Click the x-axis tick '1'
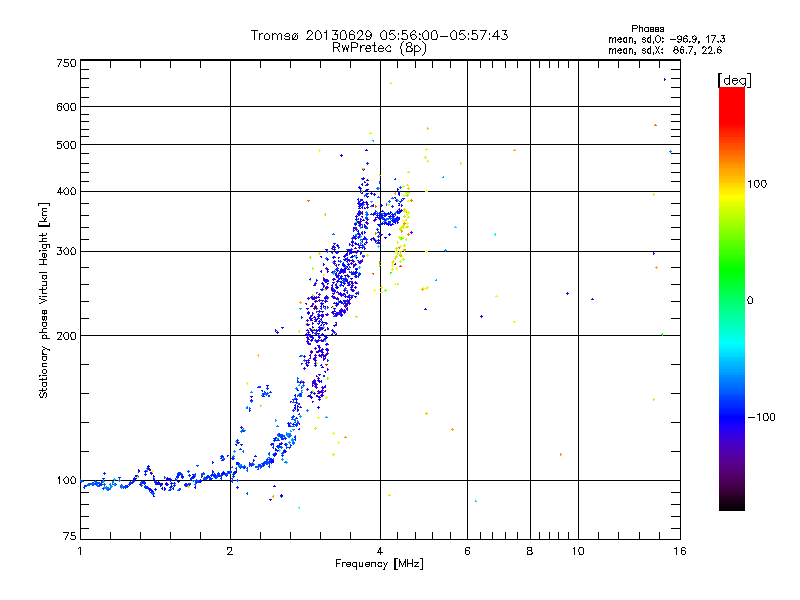The height and width of the screenshot is (600, 800). (80, 551)
